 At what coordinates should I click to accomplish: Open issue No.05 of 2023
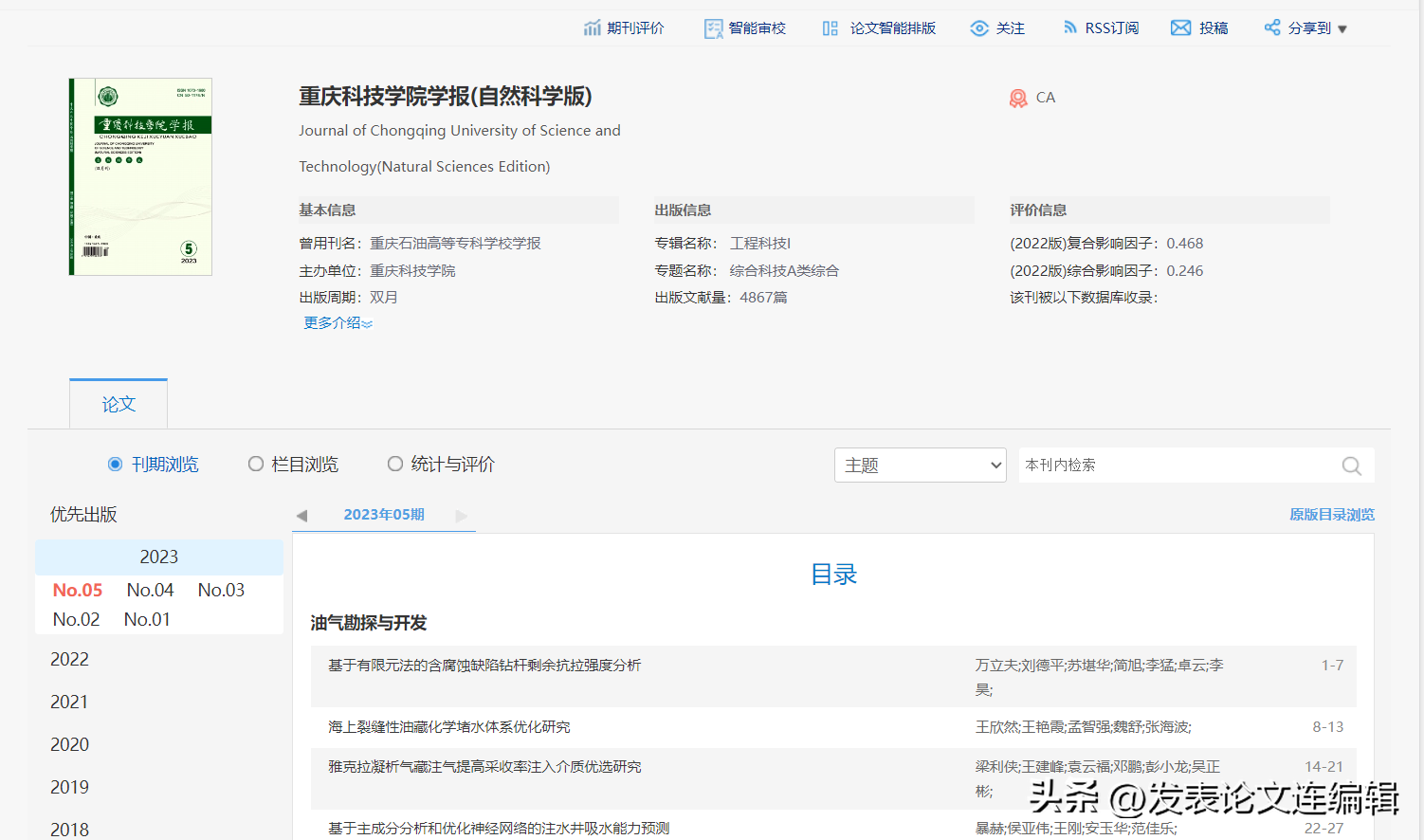click(78, 591)
